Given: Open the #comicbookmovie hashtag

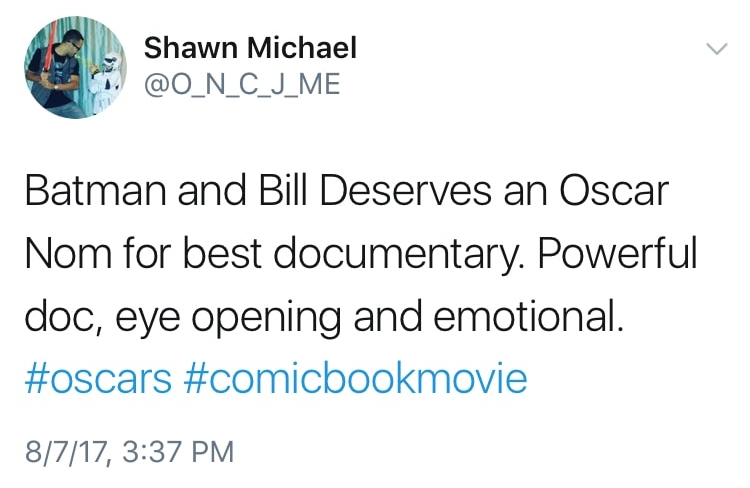Looking at the screenshot, I should pyautogui.click(x=355, y=379).
